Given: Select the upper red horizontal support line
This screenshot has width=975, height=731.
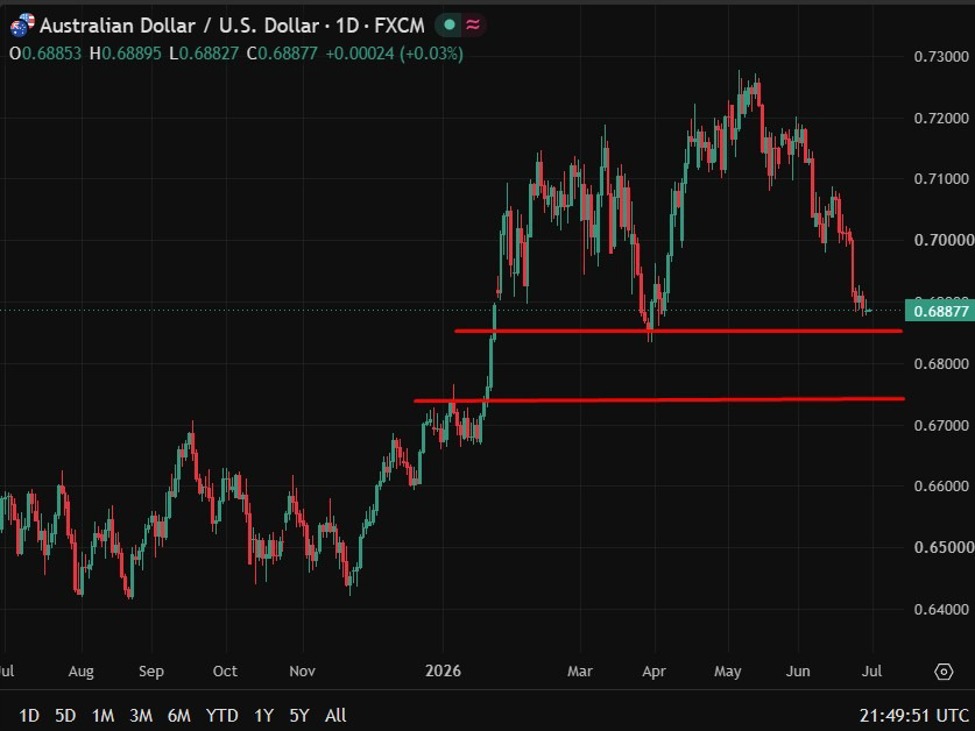Looking at the screenshot, I should (678, 331).
